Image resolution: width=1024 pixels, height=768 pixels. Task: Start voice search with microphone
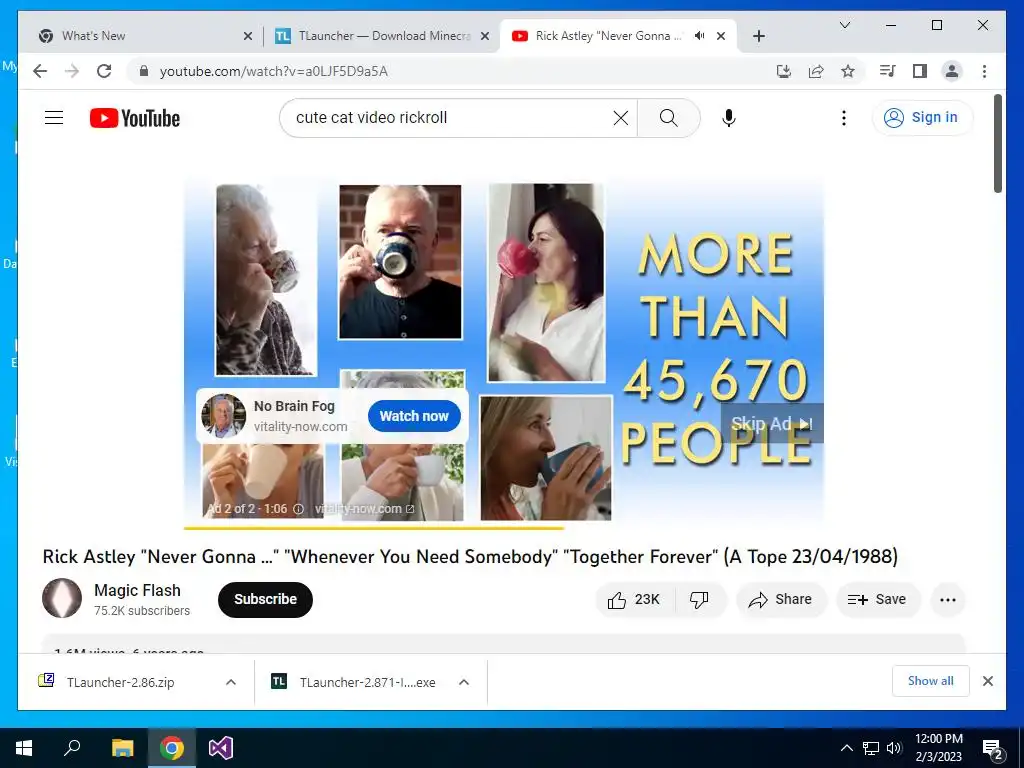(x=729, y=118)
